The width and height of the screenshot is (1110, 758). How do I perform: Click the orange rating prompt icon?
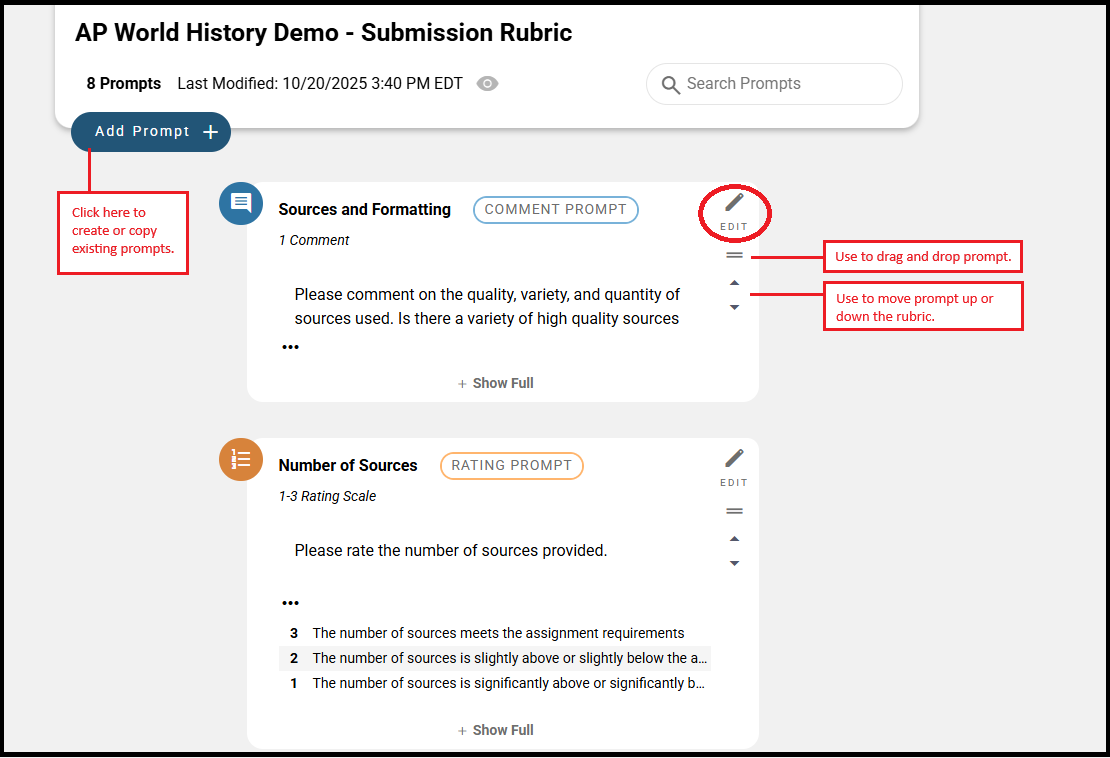(x=241, y=459)
